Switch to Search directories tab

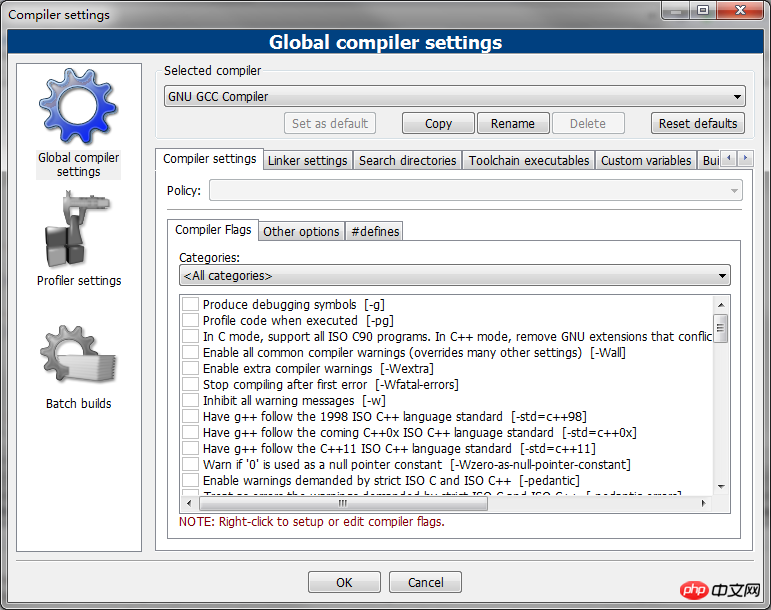tap(408, 161)
